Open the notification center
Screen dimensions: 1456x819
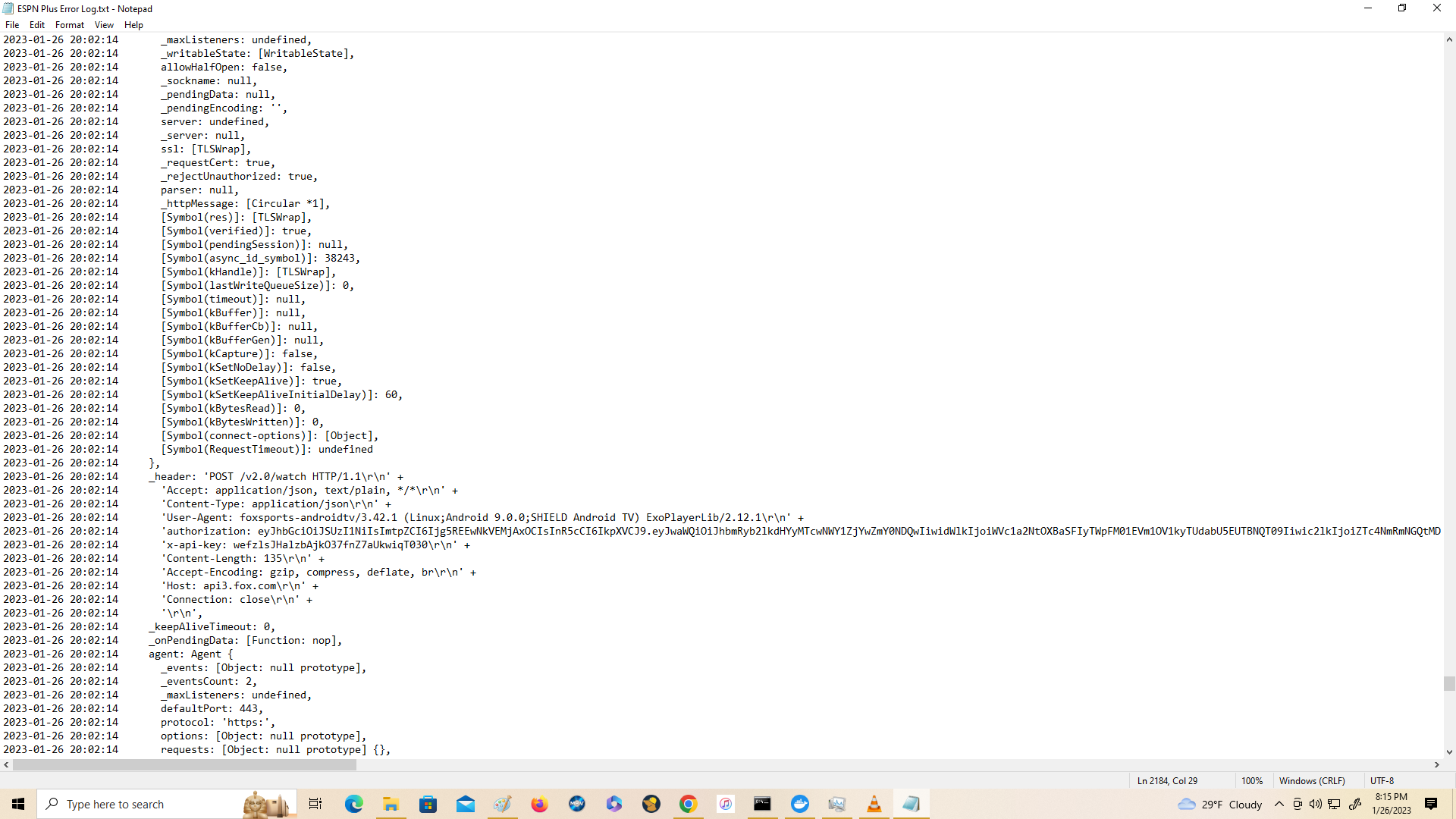tap(1431, 804)
